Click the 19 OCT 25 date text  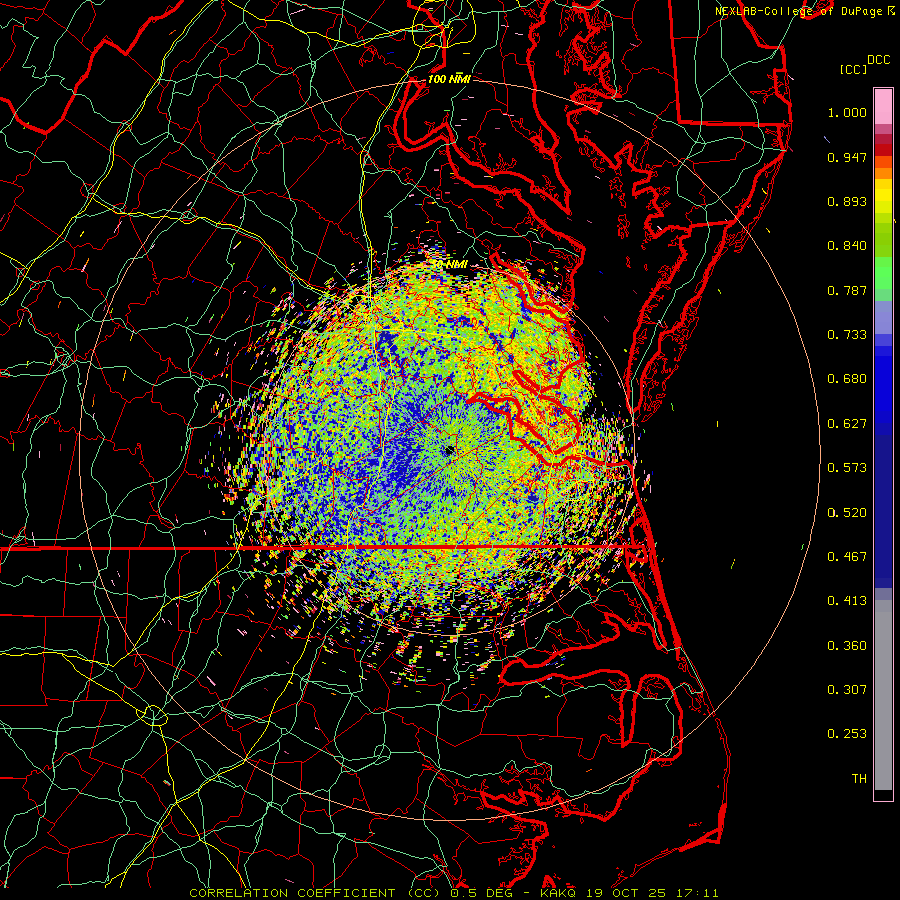(x=625, y=893)
